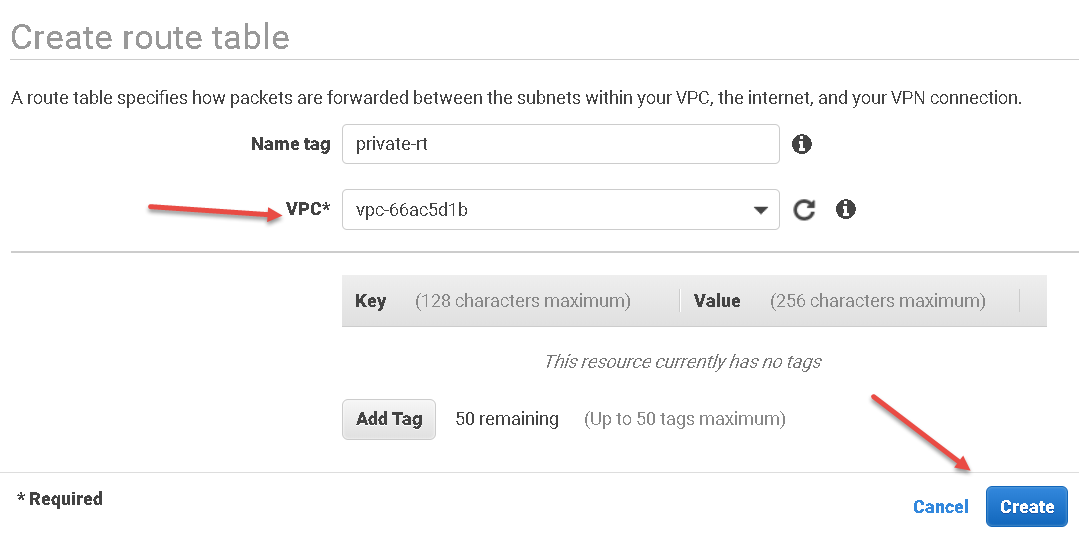Expand the VPC dropdown arrow
Viewport: 1080px width, 545px height.
pyautogui.click(x=759, y=210)
